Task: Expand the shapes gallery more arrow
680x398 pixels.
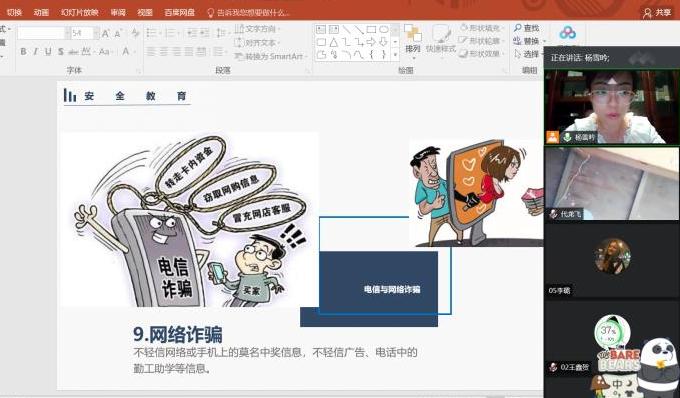Action: click(x=395, y=55)
